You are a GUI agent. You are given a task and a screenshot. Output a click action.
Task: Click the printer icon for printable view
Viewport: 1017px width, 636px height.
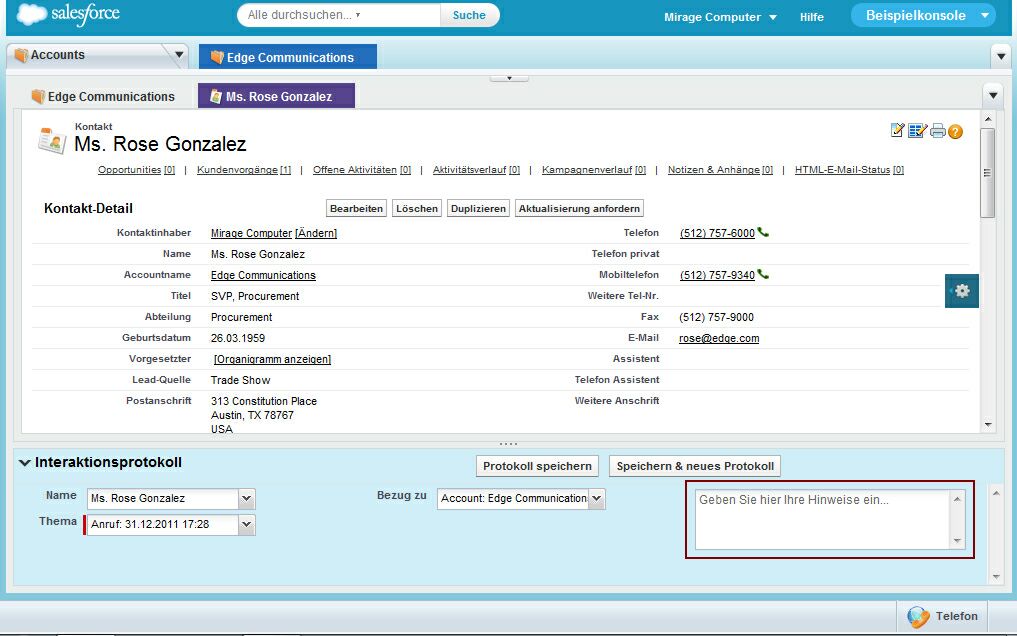point(937,131)
